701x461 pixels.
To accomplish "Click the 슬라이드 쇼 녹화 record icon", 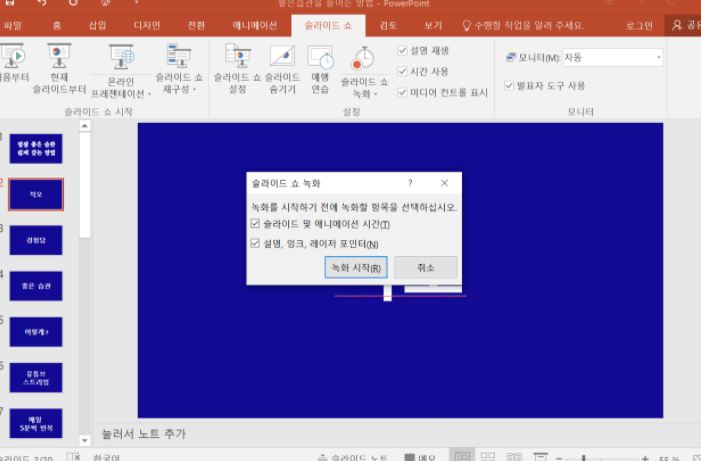I will 364,58.
